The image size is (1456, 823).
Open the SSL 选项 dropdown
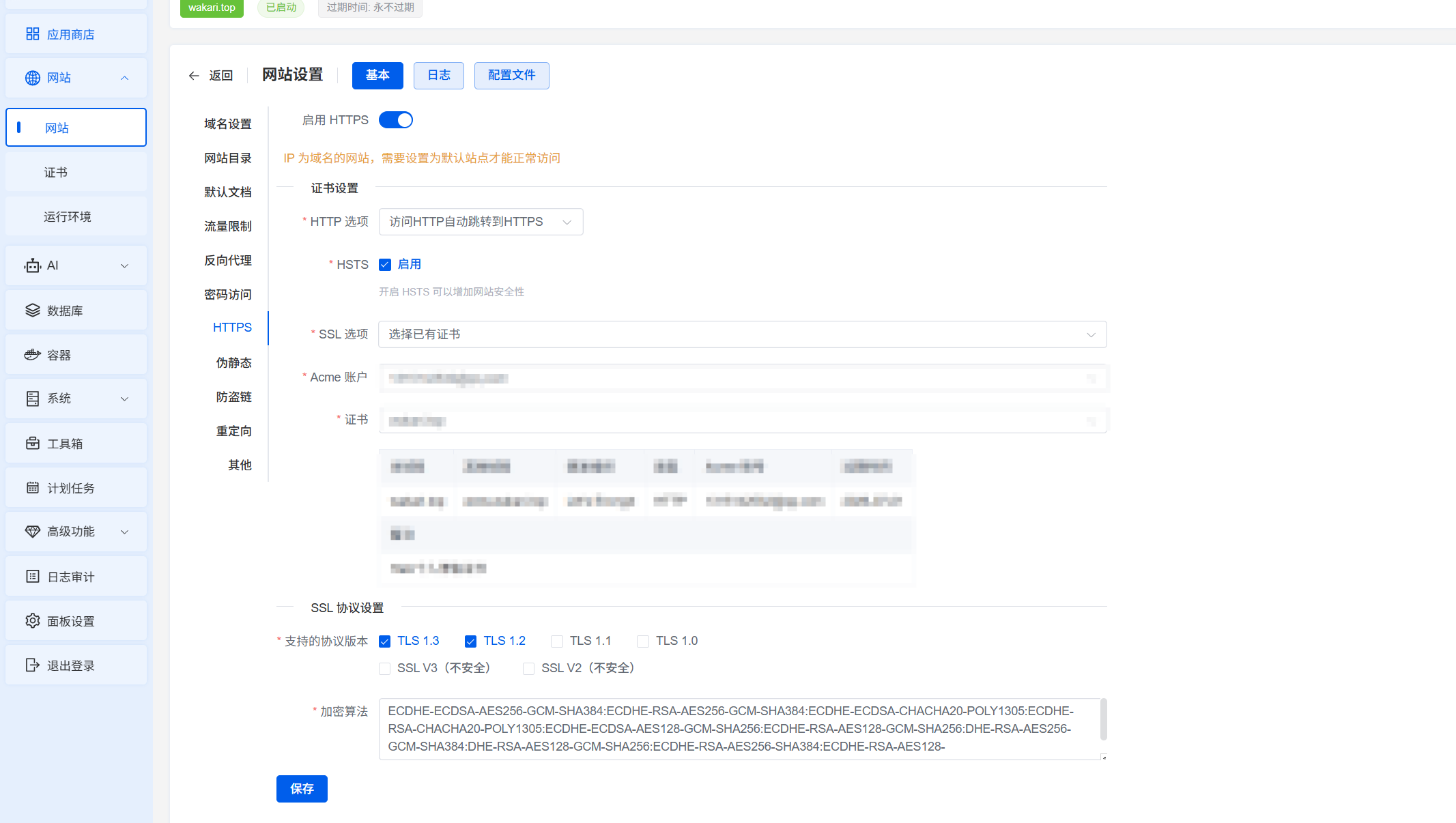click(x=742, y=334)
